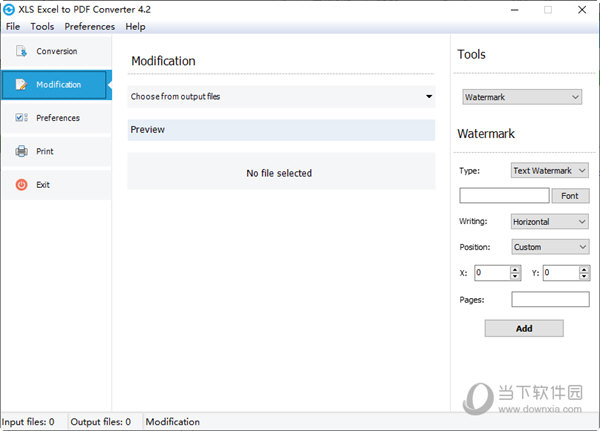This screenshot has height=431, width=600.
Task: Open the Writing dropdown set to Horizontal
Action: pos(550,222)
